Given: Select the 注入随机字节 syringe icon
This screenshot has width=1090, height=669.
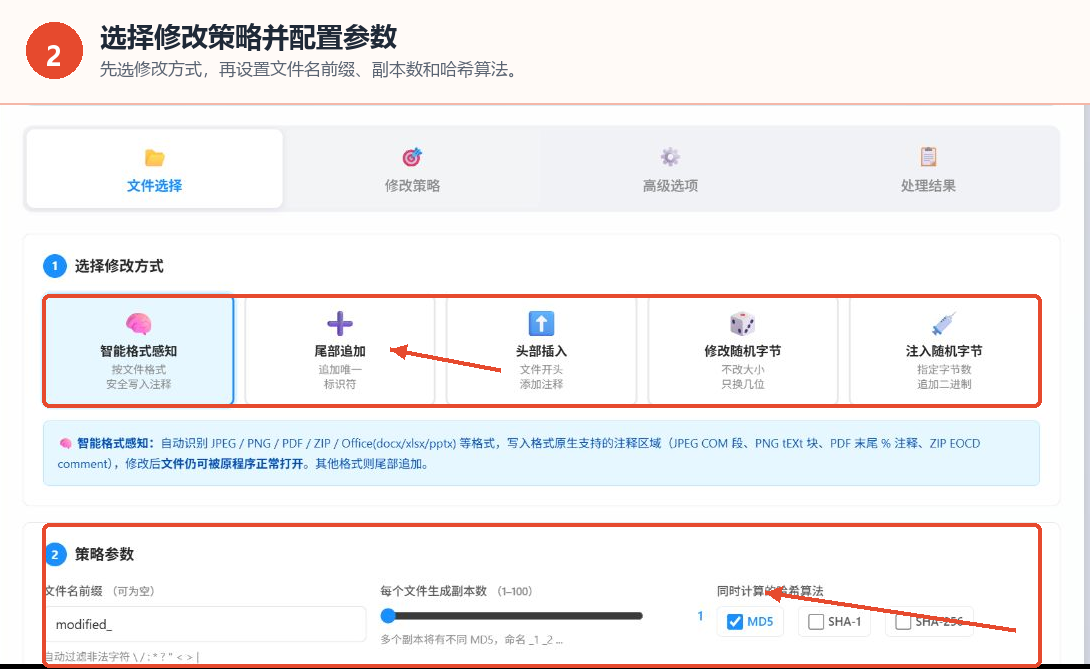Looking at the screenshot, I should click(944, 323).
